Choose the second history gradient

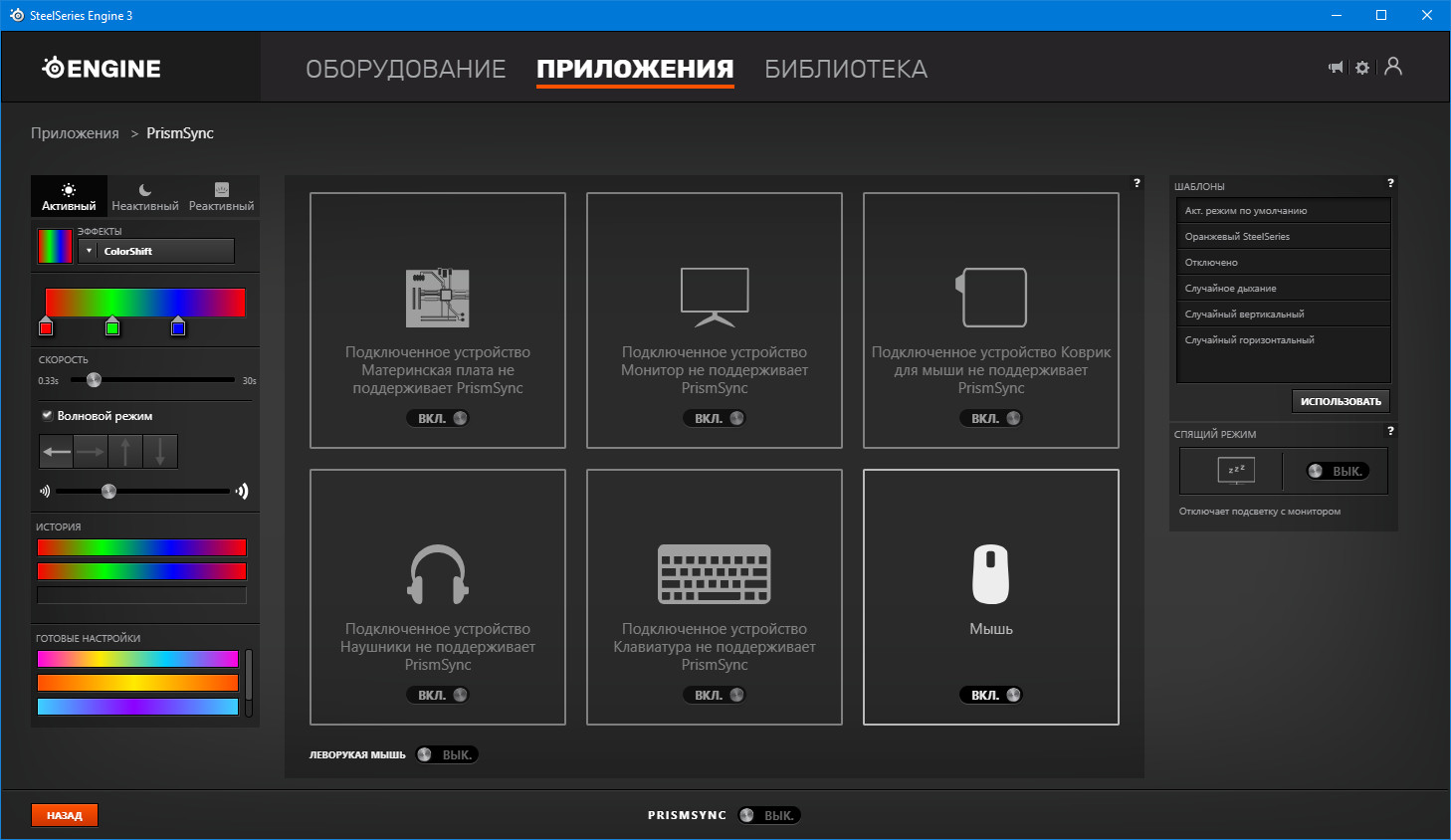(141, 571)
